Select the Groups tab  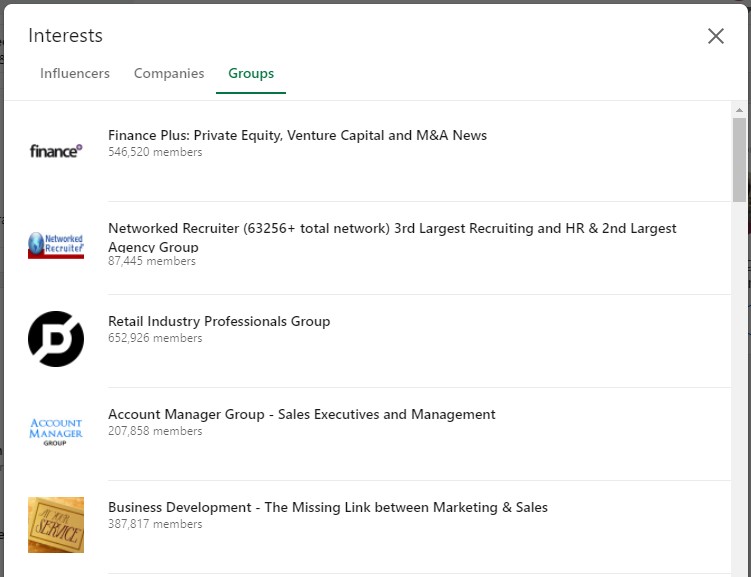(x=251, y=73)
